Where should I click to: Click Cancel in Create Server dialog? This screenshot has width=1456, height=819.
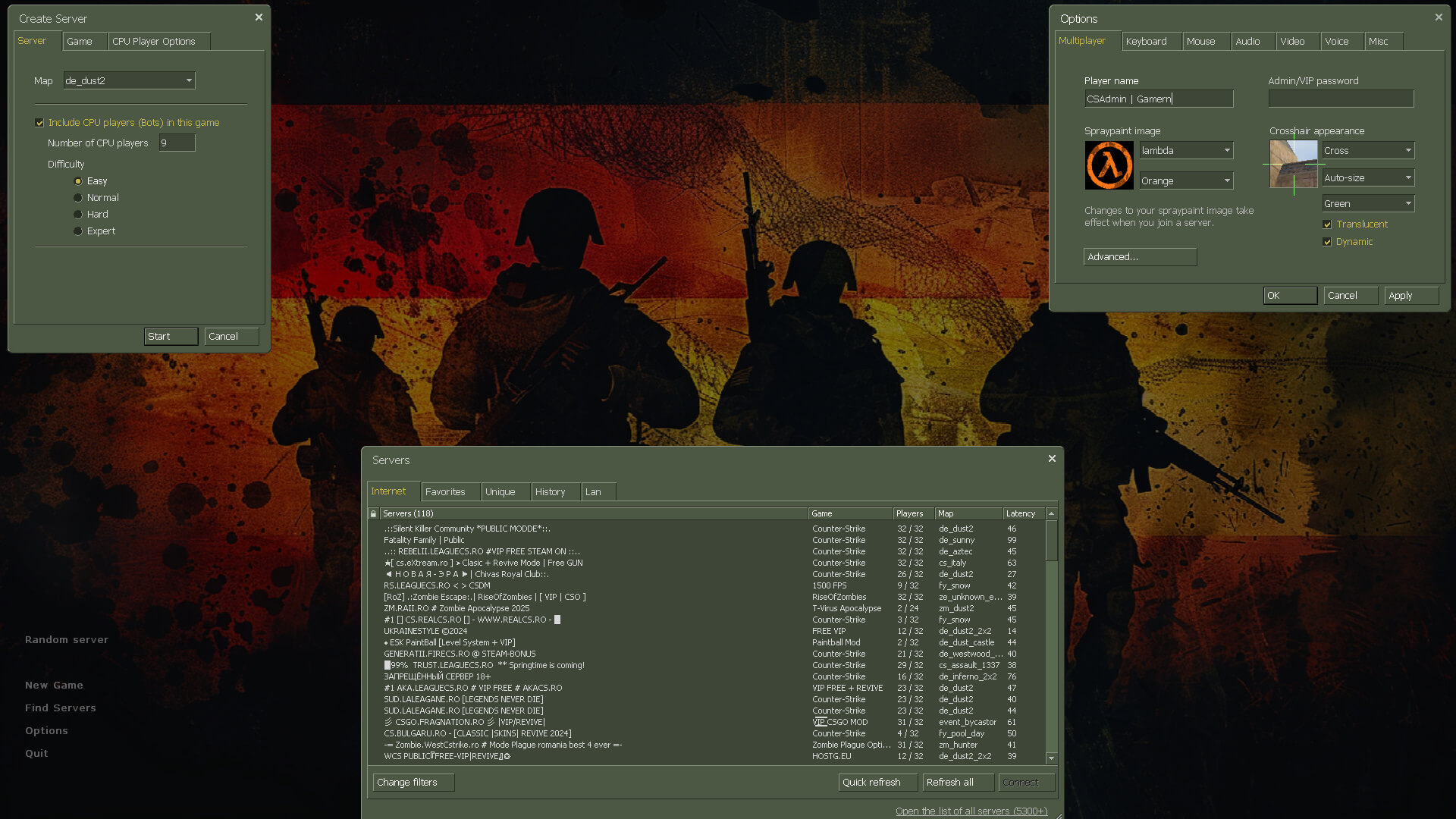click(231, 336)
